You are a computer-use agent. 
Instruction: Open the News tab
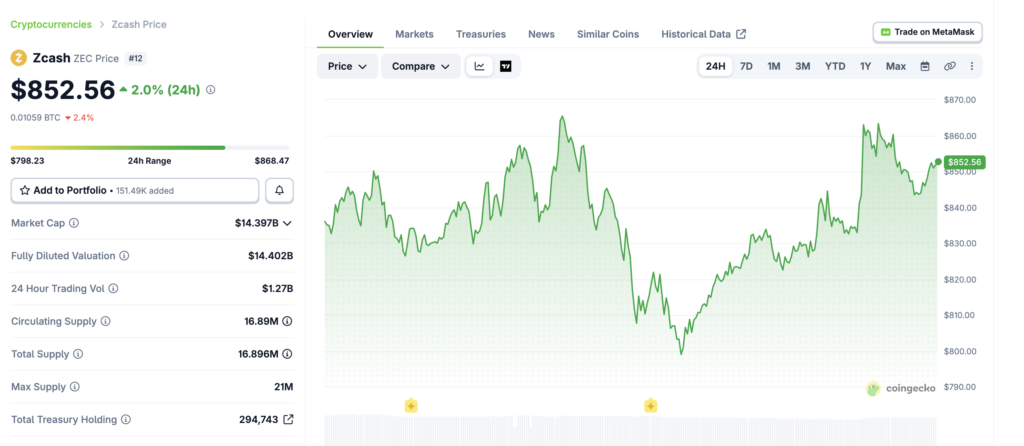(541, 34)
